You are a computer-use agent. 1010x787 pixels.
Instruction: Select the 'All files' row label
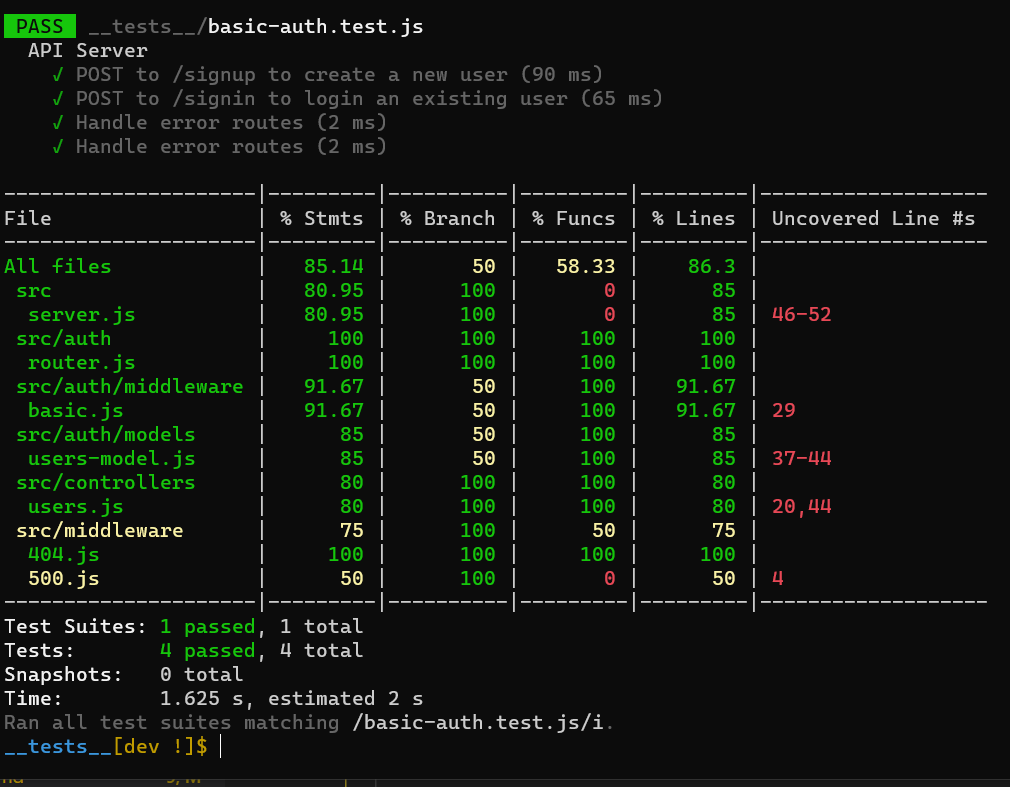click(57, 266)
